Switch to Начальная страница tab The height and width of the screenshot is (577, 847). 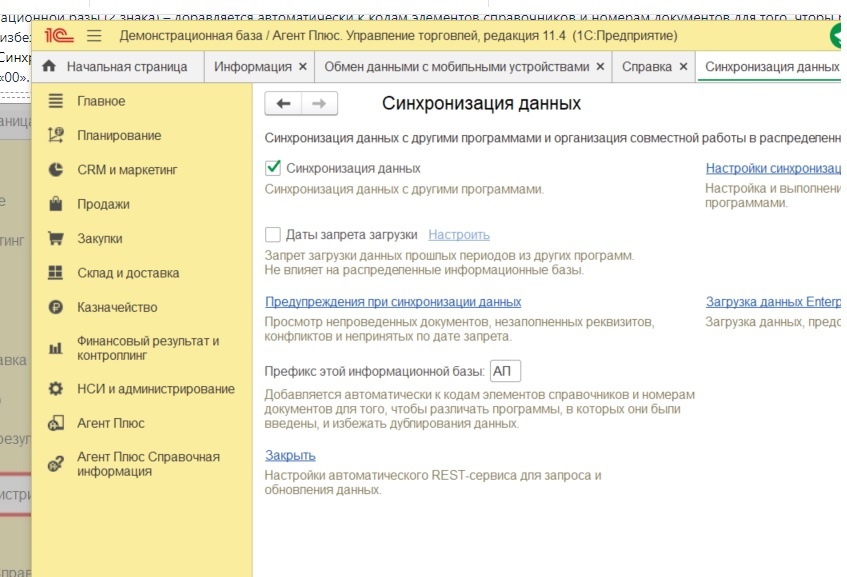(118, 66)
